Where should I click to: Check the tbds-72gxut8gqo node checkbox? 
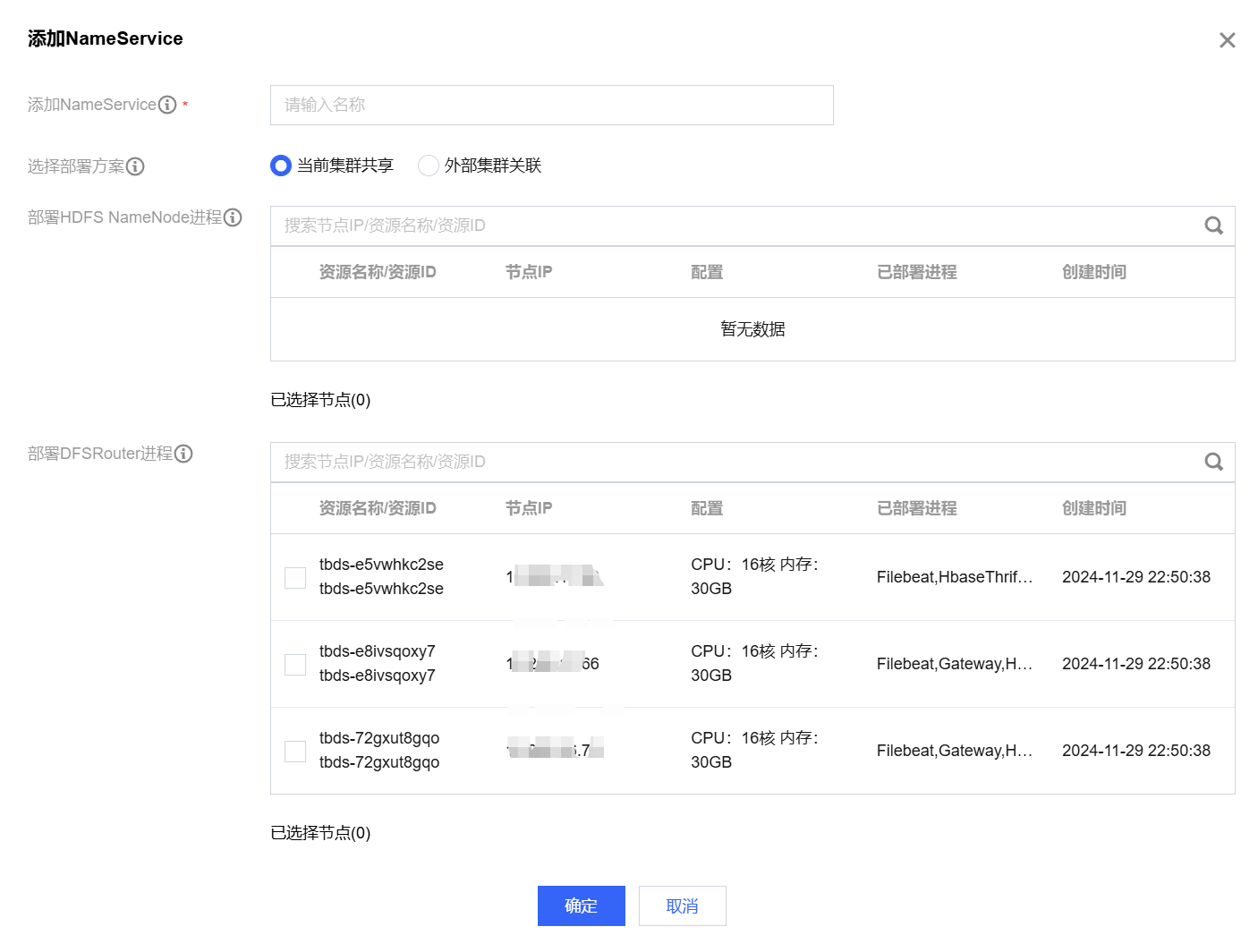point(295,752)
